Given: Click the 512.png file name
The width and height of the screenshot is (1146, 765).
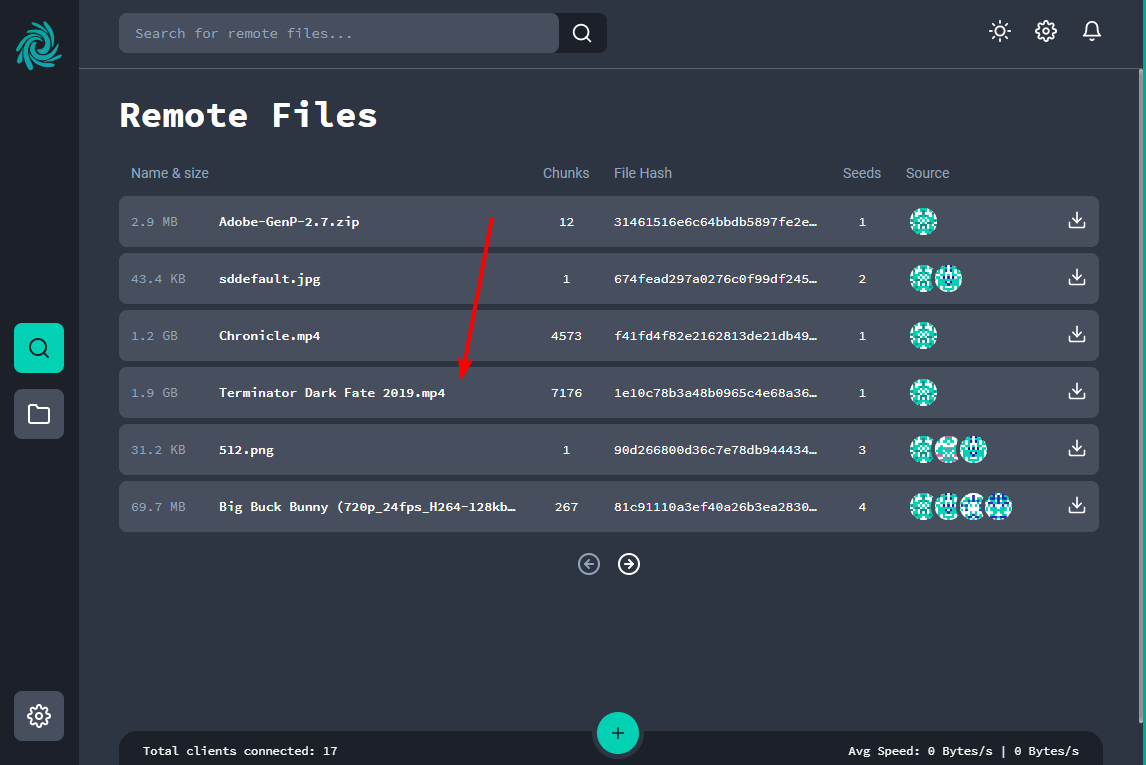Looking at the screenshot, I should 246,450.
